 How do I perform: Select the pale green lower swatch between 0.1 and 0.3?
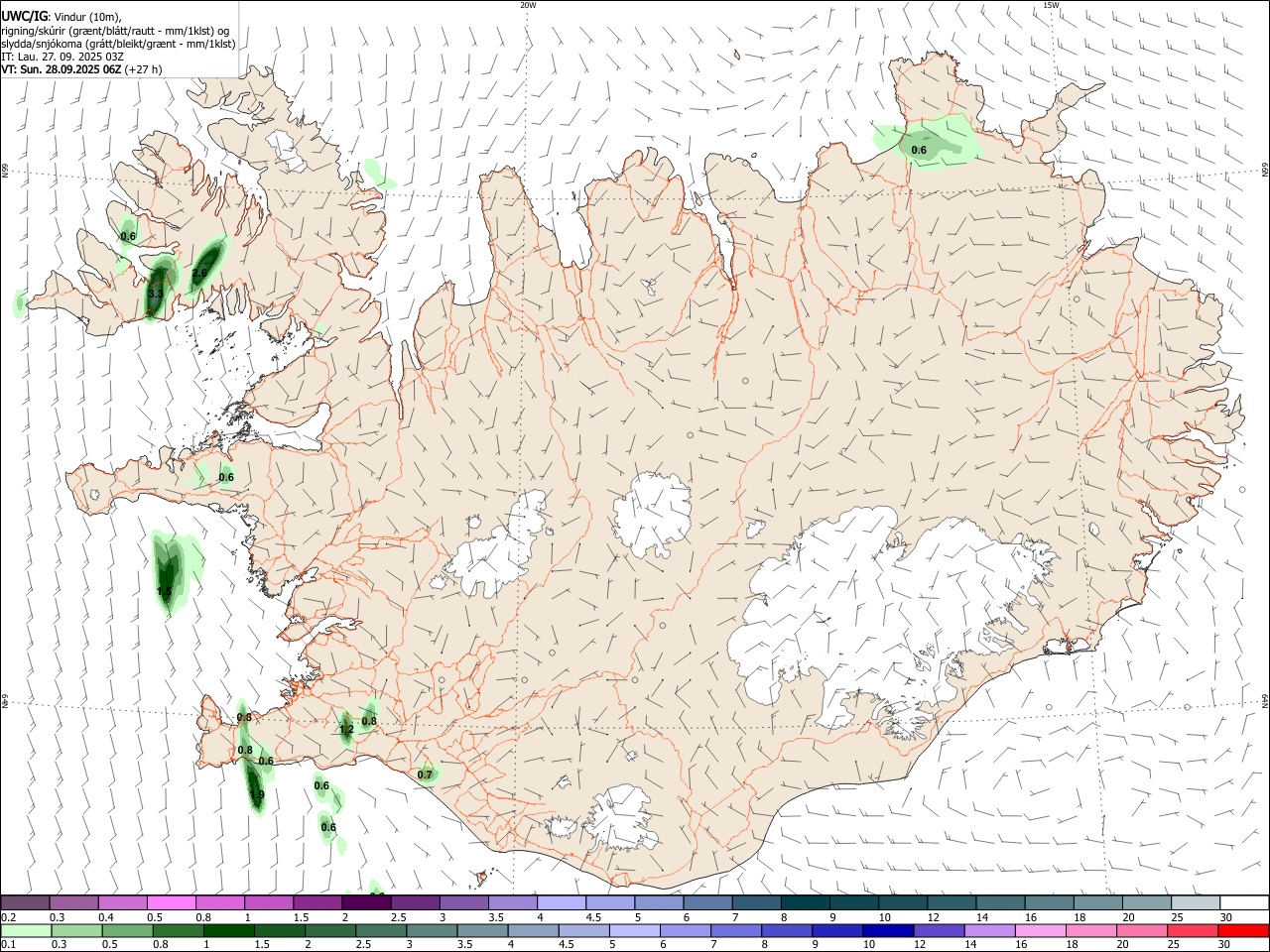click(x=26, y=930)
